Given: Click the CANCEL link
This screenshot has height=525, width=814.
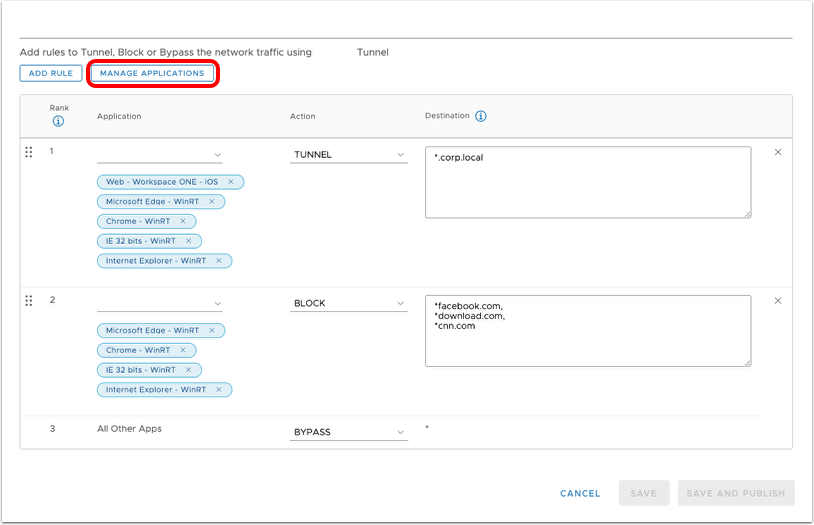Looking at the screenshot, I should [x=580, y=493].
